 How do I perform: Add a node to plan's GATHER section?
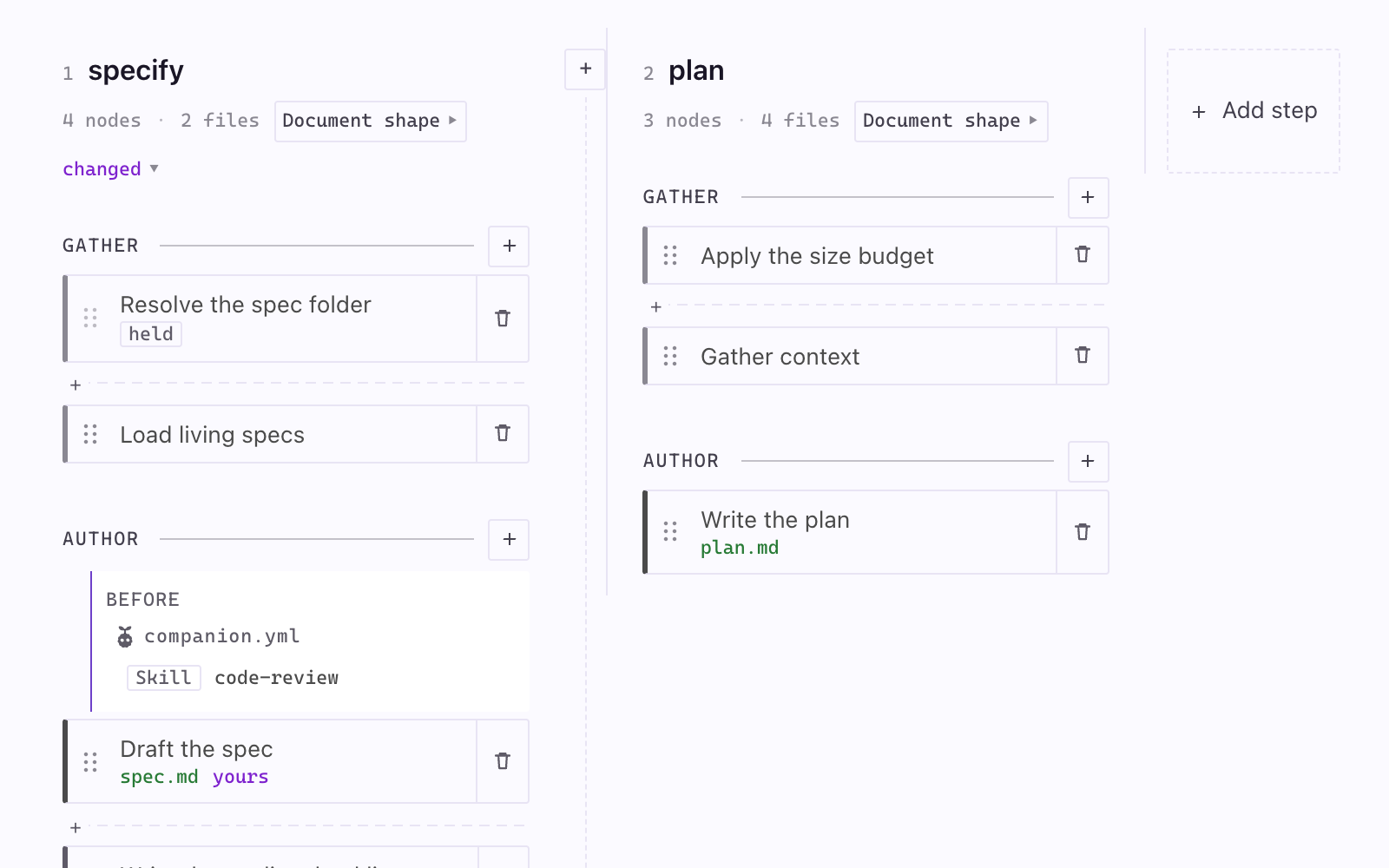[x=1088, y=197]
